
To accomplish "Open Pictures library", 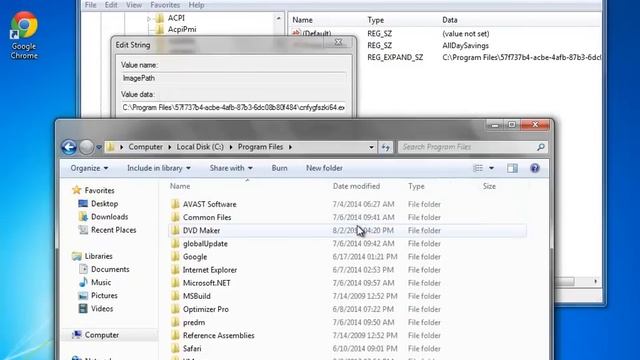I will (104, 295).
